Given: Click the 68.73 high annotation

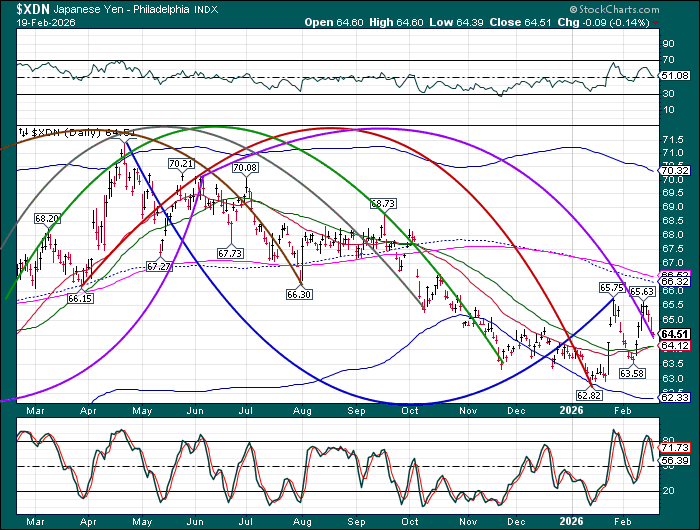Looking at the screenshot, I should click(x=383, y=203).
